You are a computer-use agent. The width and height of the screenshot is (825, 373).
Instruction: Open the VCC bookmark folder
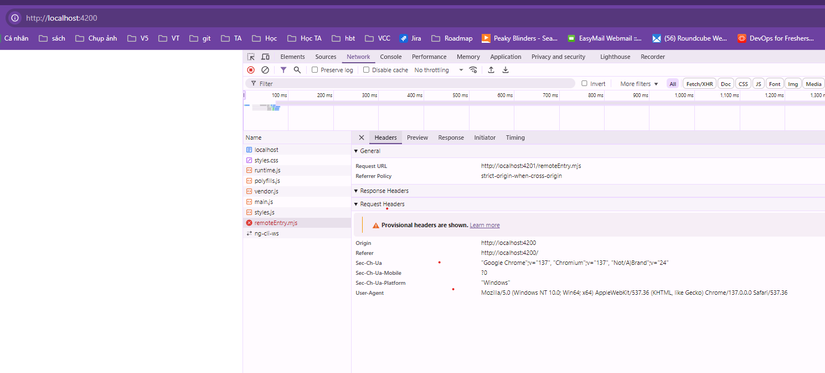click(377, 38)
